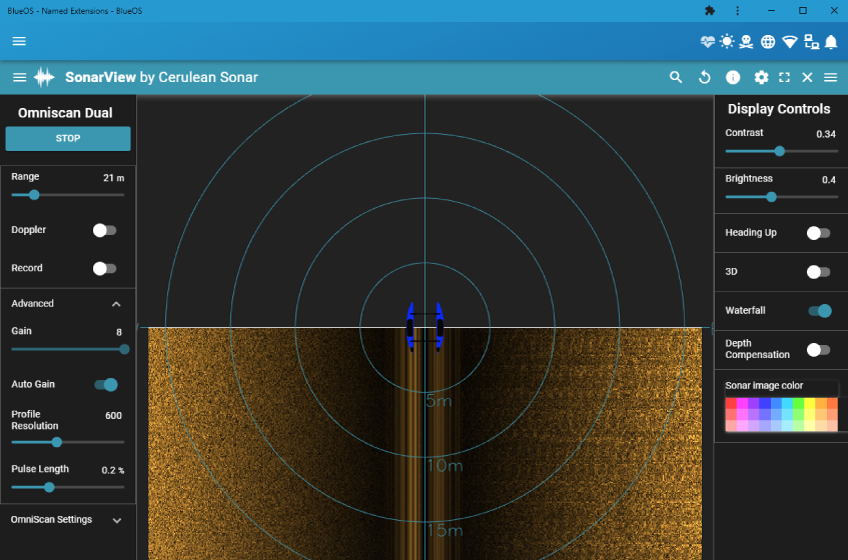848x560 pixels.
Task: Toggle Heading Up switch
Action: (818, 233)
